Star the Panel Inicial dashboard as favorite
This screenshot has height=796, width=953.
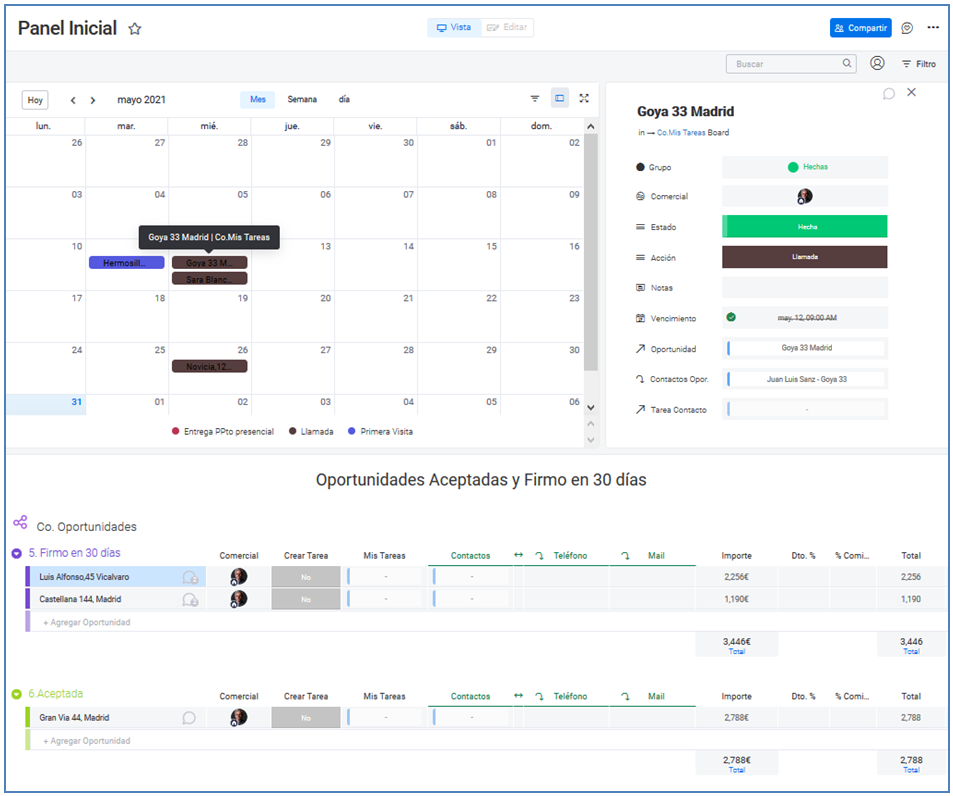pos(135,29)
